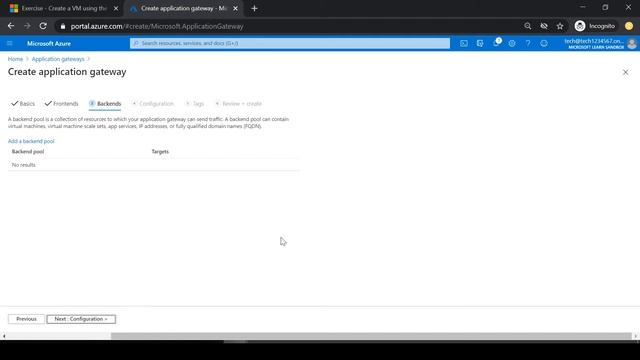This screenshot has width=640, height=360.
Task: Click the browser Back arrow
Action: point(11,26)
